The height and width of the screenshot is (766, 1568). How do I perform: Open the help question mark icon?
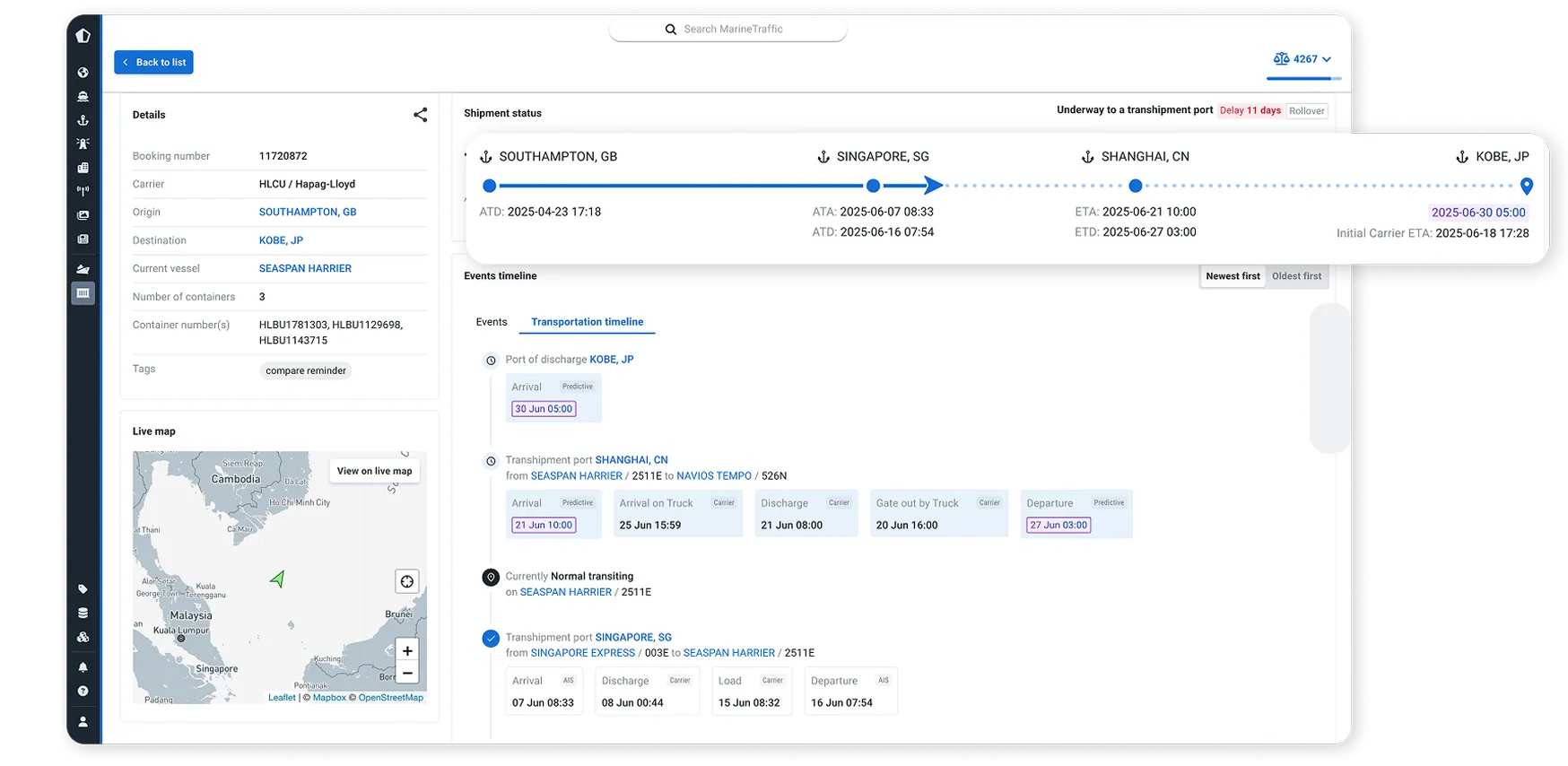pyautogui.click(x=83, y=692)
